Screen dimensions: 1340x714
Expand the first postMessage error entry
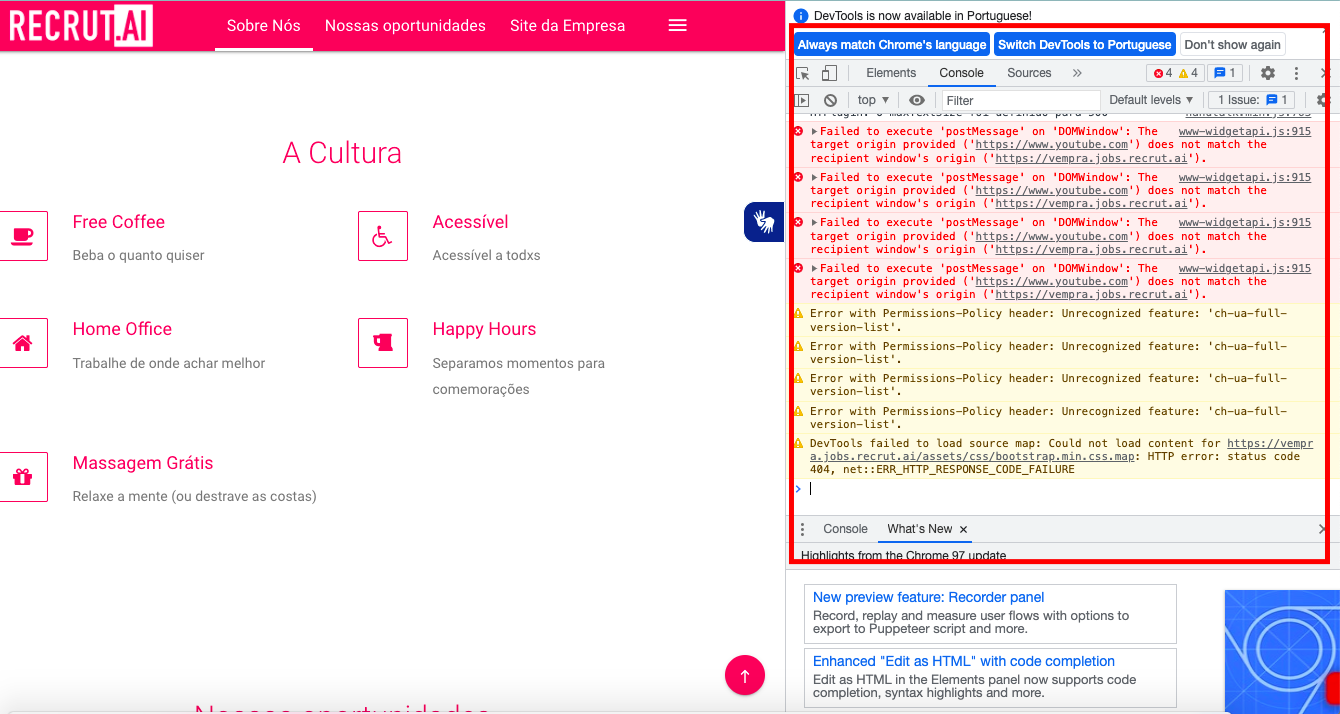click(x=814, y=132)
